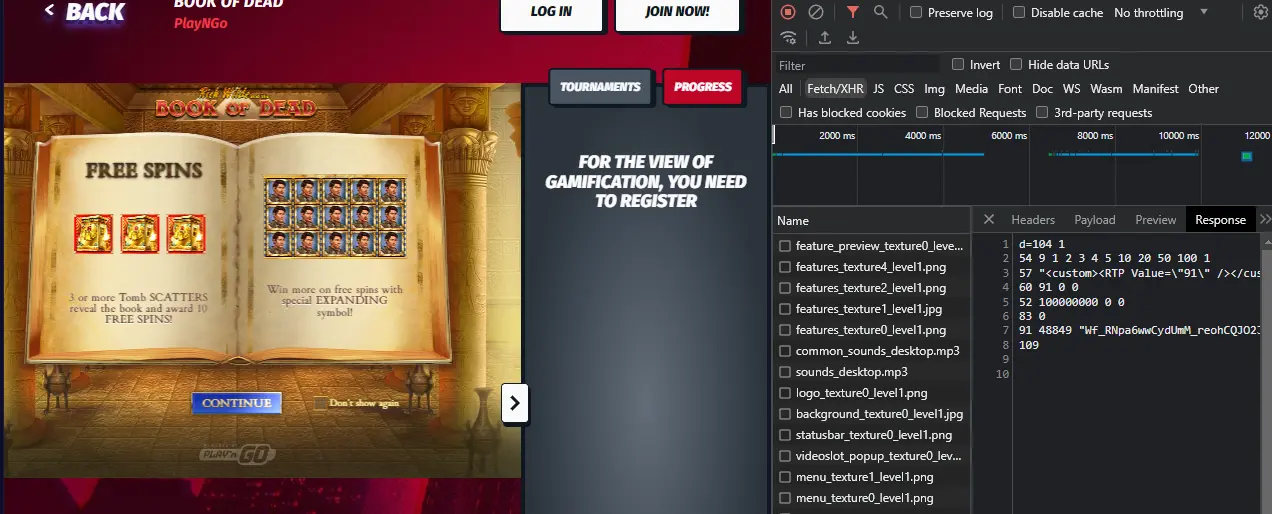1272x514 pixels.
Task: Select videoslot_popup_texture0 request row
Action: (x=871, y=456)
